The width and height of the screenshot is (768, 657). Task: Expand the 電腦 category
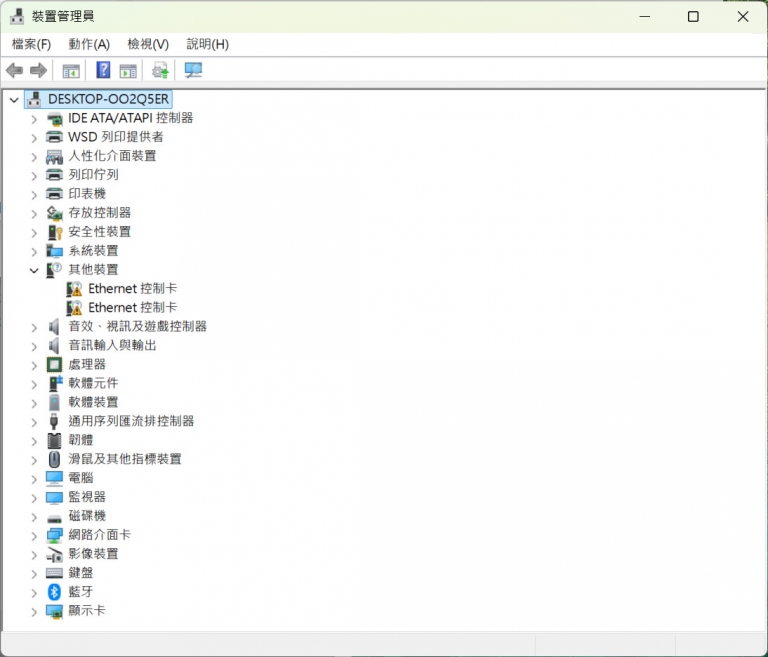point(34,479)
